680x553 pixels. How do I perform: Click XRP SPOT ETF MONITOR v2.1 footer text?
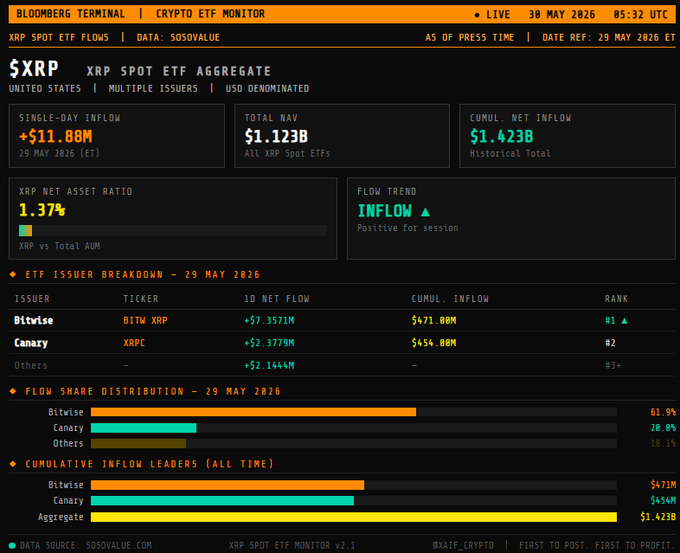(292, 546)
